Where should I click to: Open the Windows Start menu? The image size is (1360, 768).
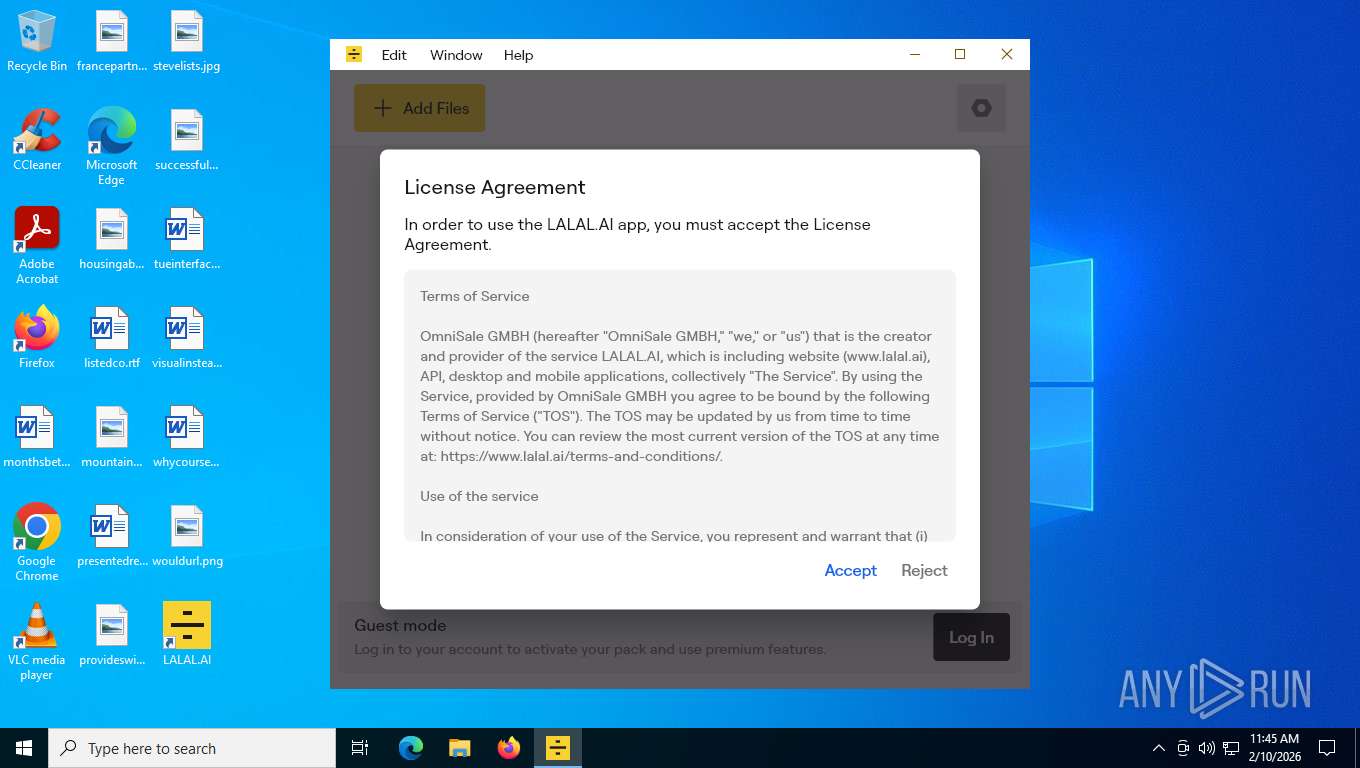point(24,748)
